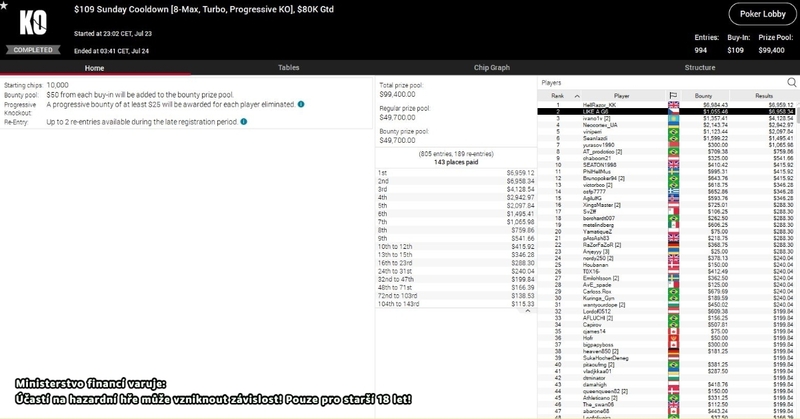800x419 pixels.
Task: Open the Tables tab
Action: 288,67
